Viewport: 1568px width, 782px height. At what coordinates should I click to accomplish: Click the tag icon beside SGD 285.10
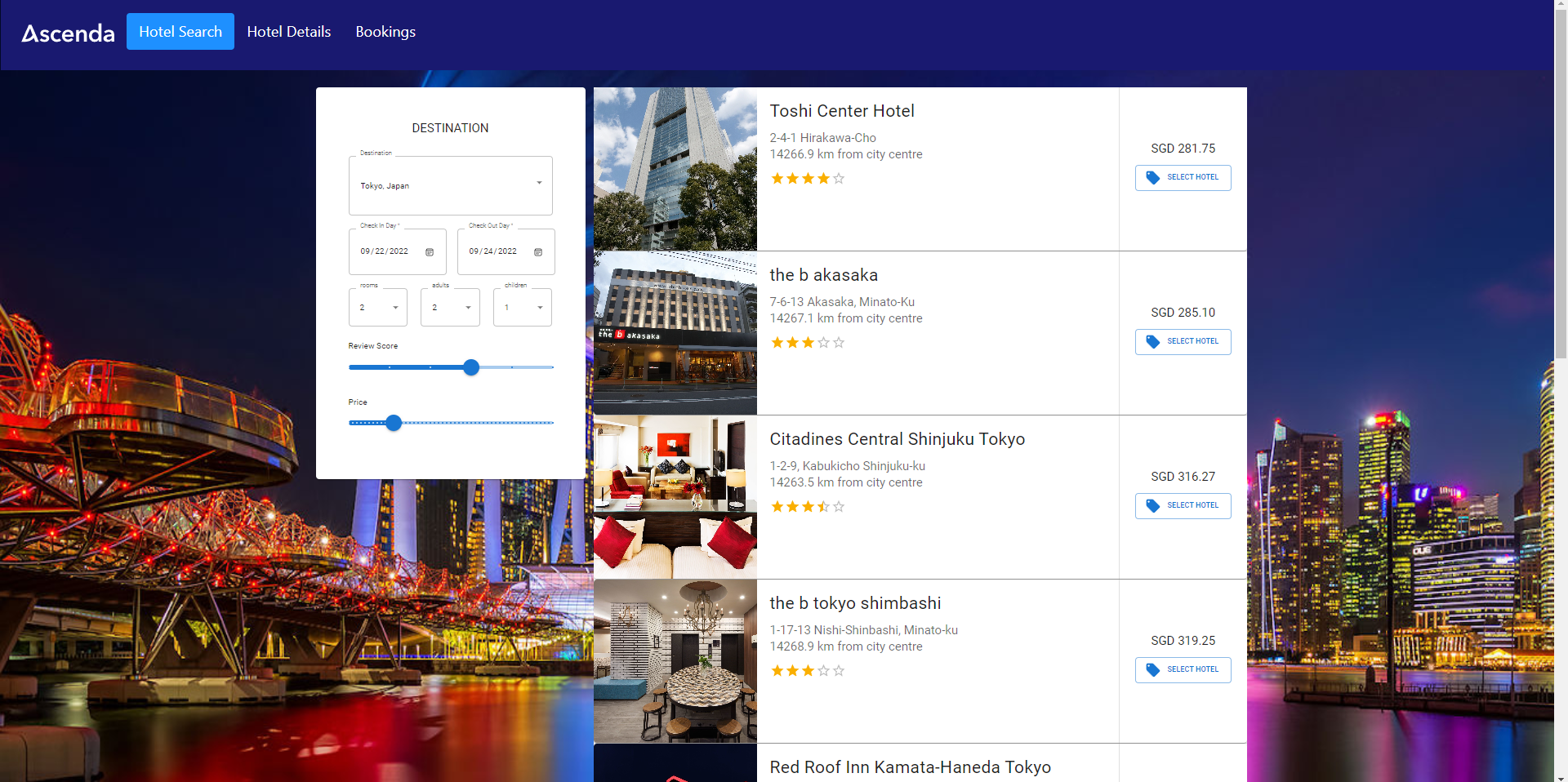(x=1153, y=342)
